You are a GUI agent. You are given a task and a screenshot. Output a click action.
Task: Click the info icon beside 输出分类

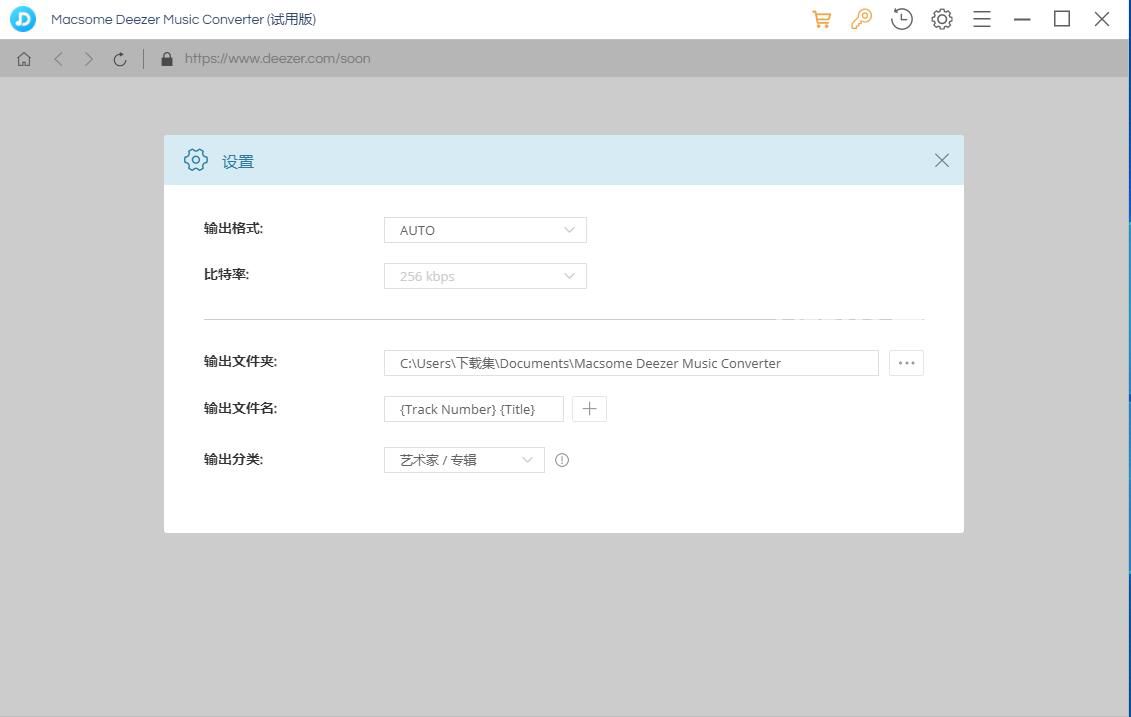[x=562, y=460]
